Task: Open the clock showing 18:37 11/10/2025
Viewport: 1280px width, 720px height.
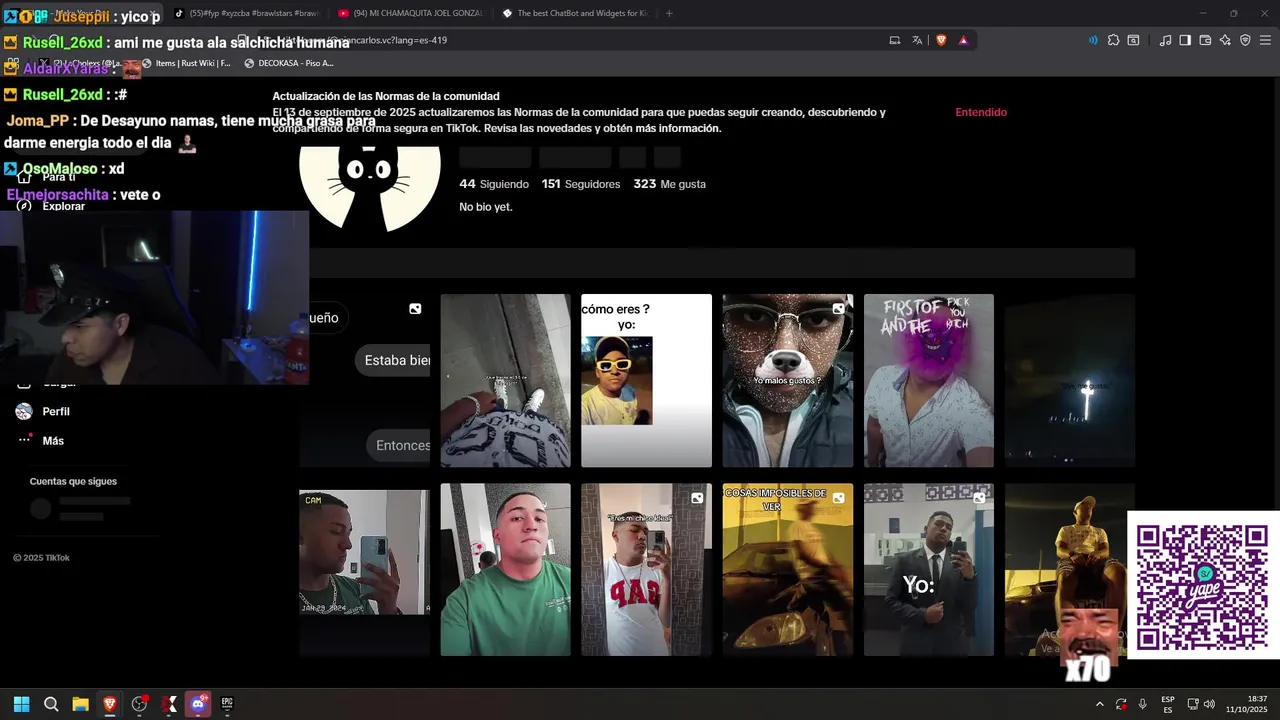Action: click(x=1246, y=704)
